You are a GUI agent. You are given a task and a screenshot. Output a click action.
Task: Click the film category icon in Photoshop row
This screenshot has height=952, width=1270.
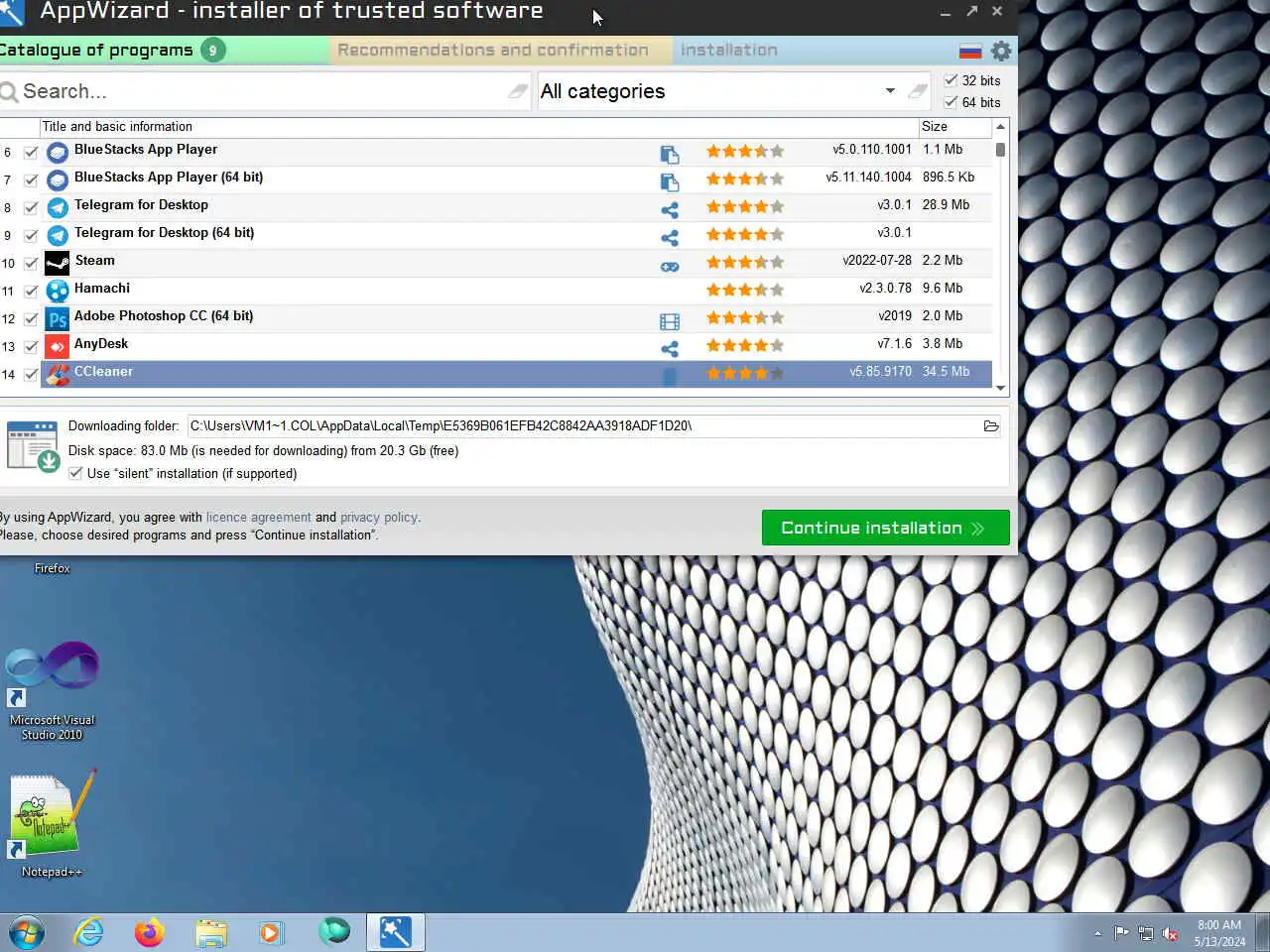[x=670, y=321]
